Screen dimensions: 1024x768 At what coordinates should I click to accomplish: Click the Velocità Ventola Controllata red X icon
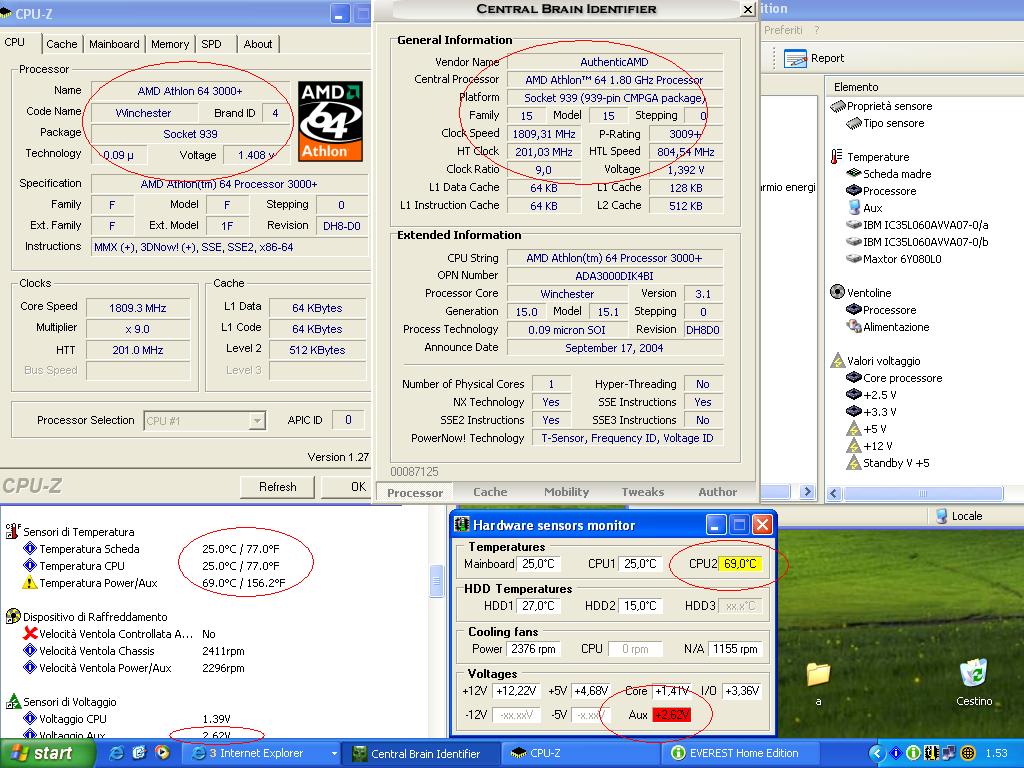tap(29, 633)
